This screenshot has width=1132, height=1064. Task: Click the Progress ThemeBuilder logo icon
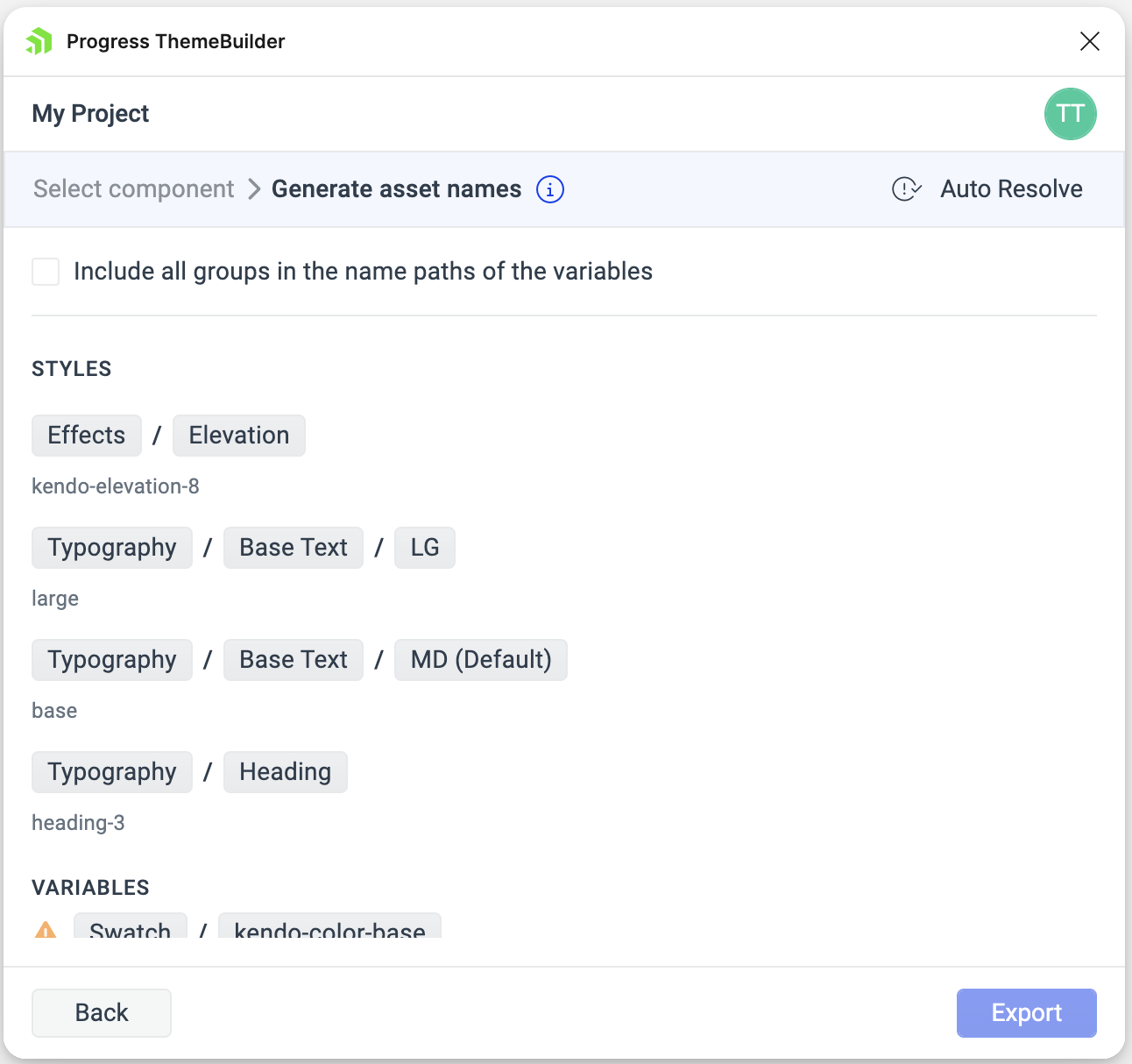click(39, 40)
